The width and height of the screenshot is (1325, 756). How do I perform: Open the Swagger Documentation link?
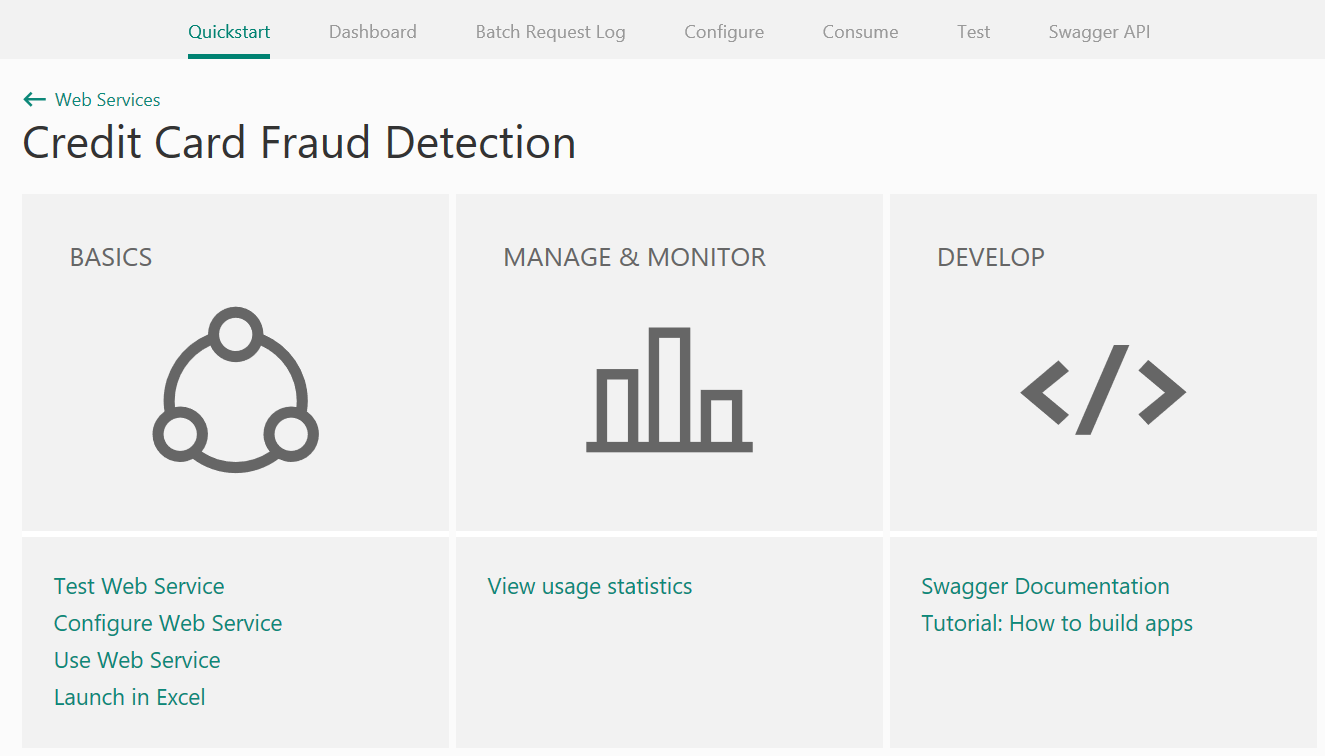[x=1044, y=586]
